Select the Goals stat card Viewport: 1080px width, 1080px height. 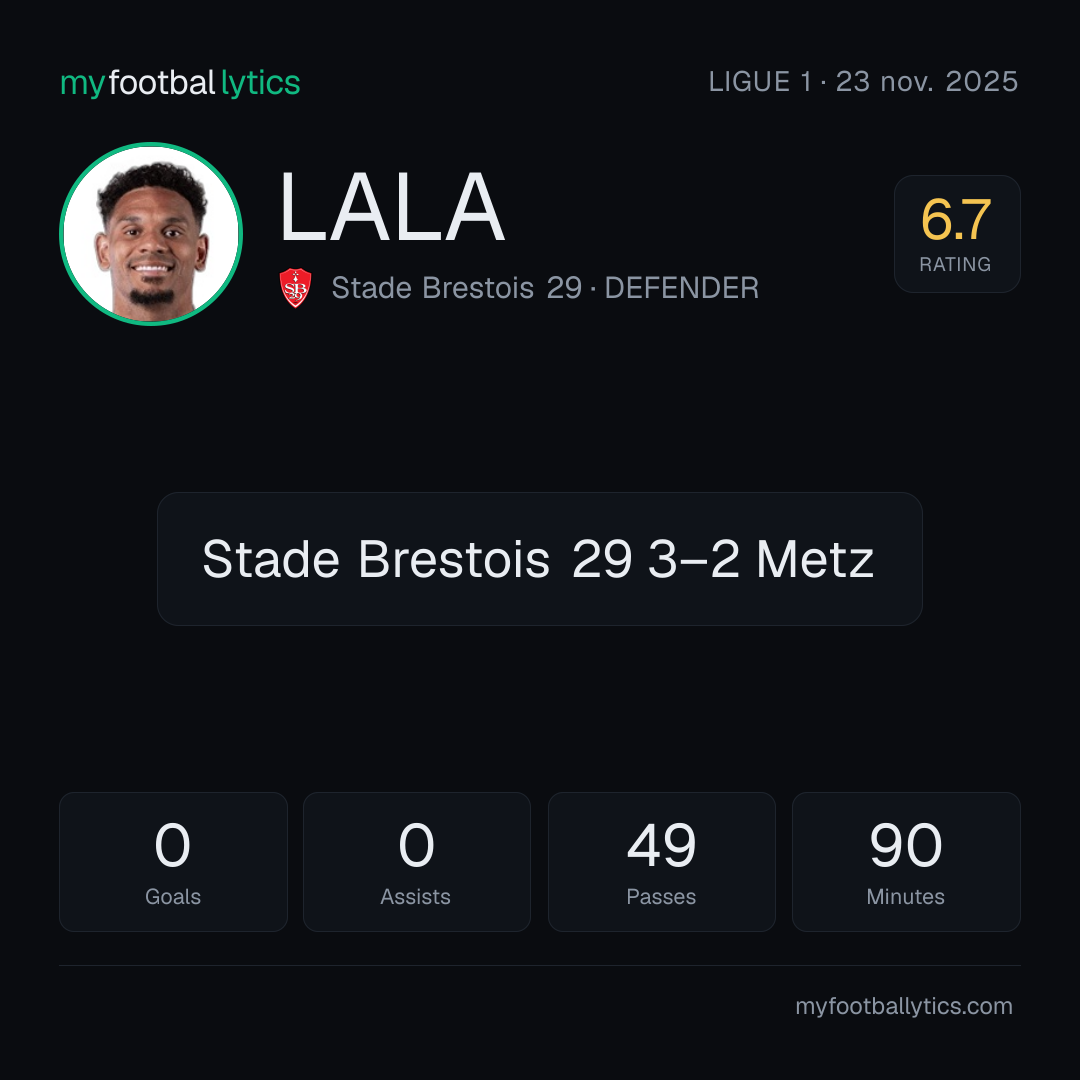pos(173,862)
